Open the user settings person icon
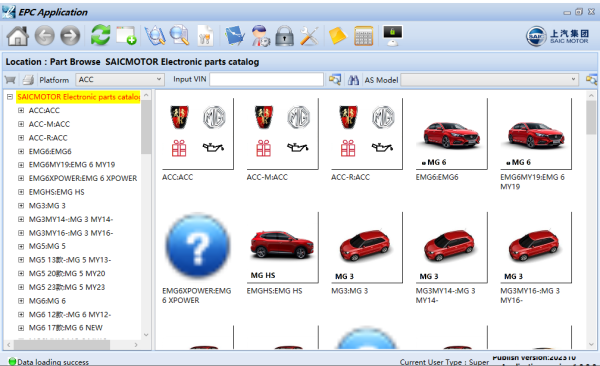The width and height of the screenshot is (600, 366). 261,36
